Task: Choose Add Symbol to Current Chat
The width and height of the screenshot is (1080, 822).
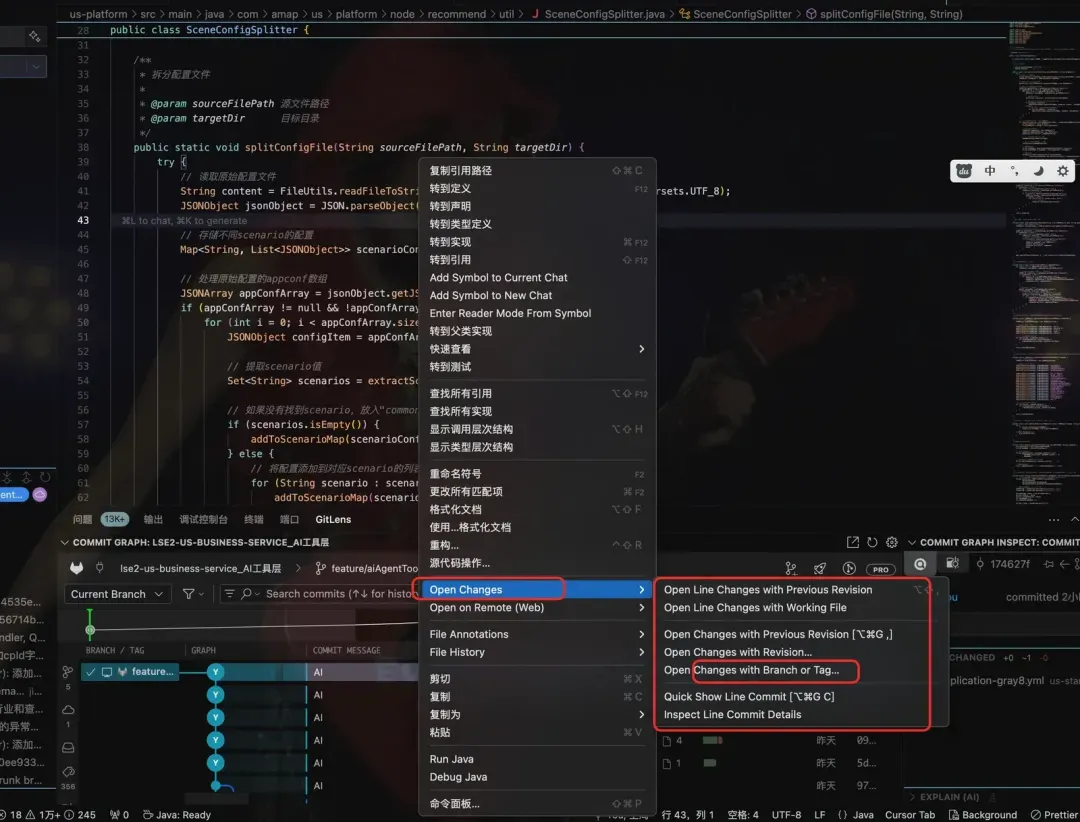Action: (498, 277)
